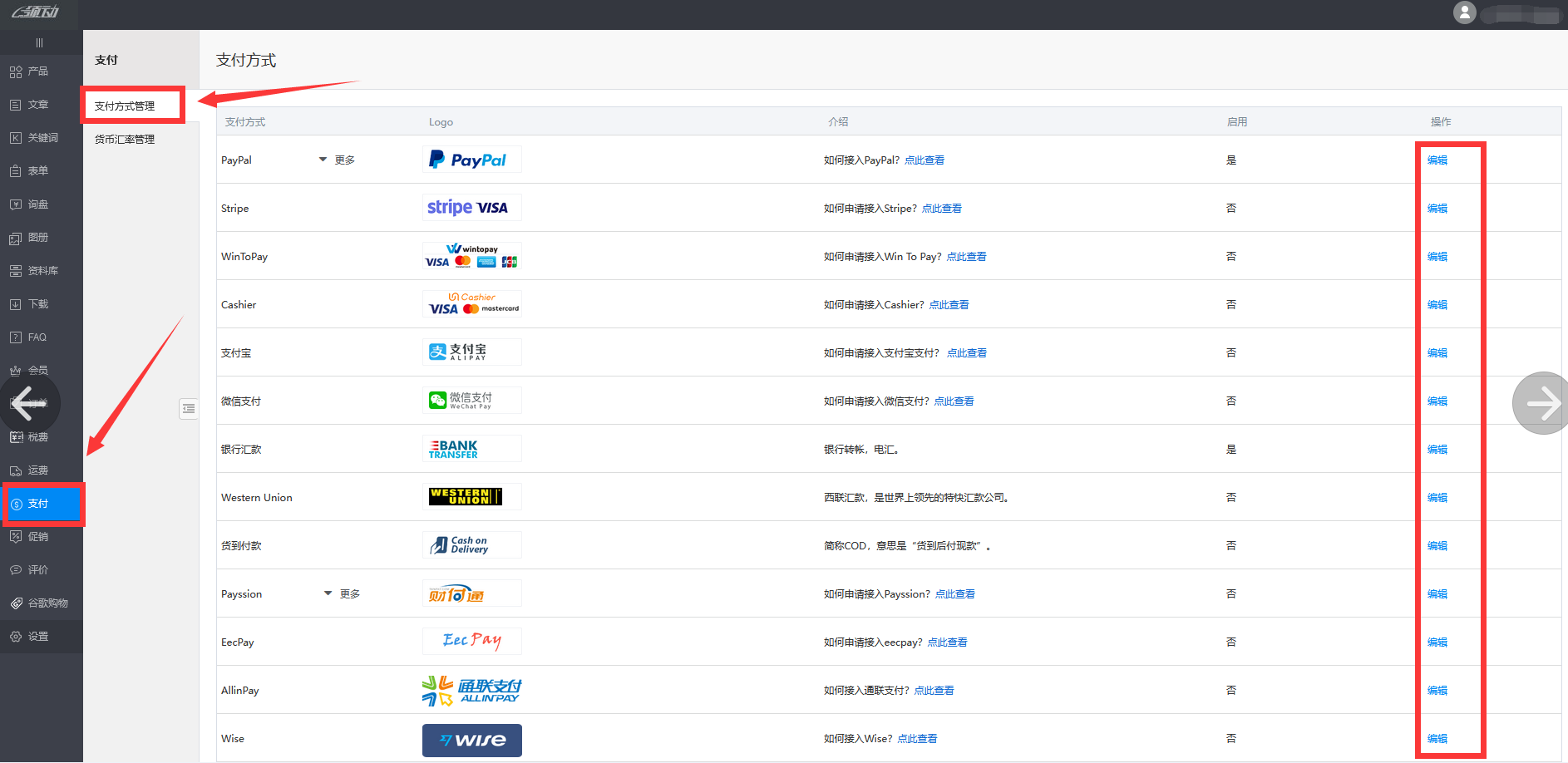Collapse the main sidebar using top handle
1568x763 pixels.
tap(39, 42)
